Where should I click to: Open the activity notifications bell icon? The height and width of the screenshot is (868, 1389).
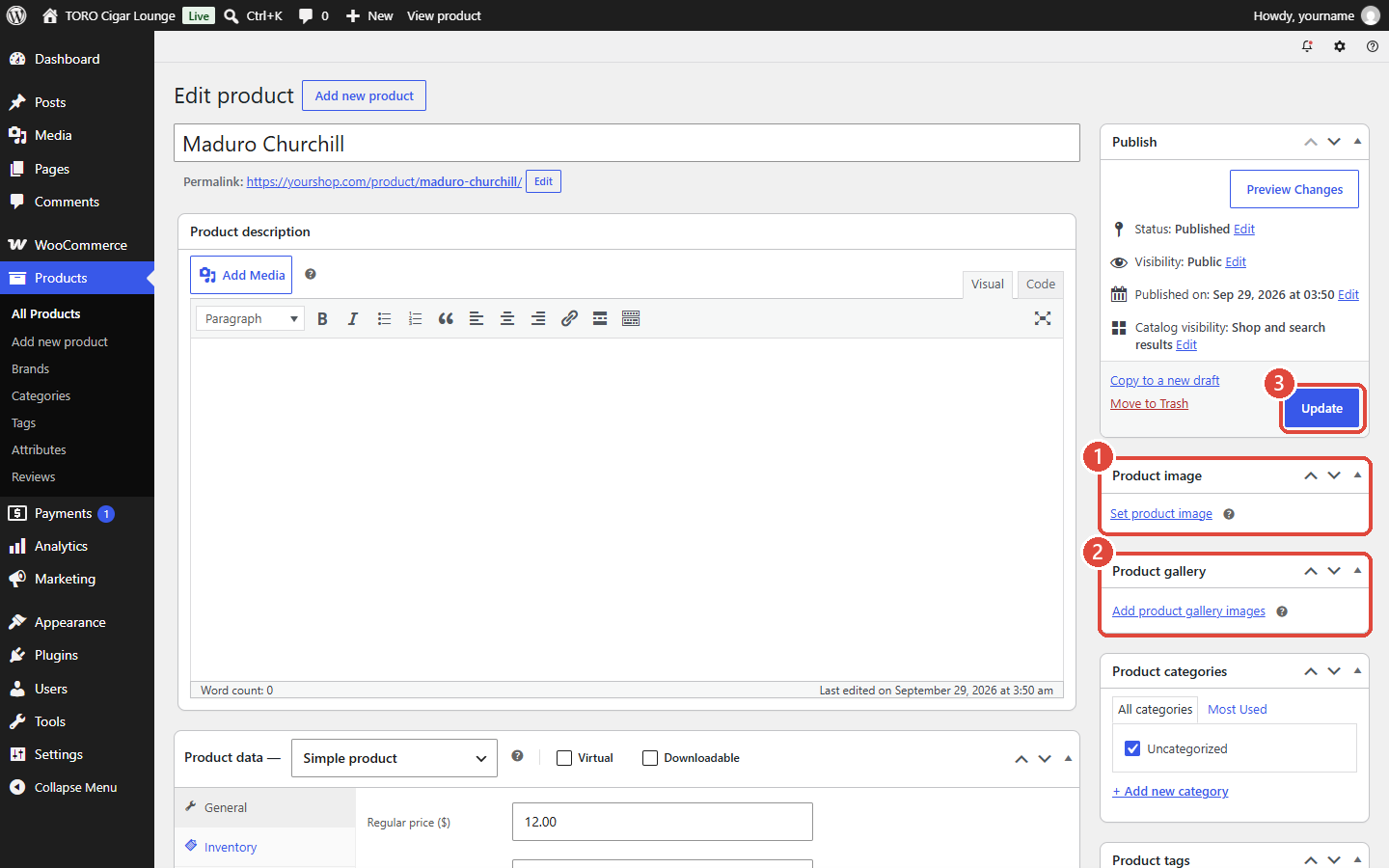coord(1307,46)
